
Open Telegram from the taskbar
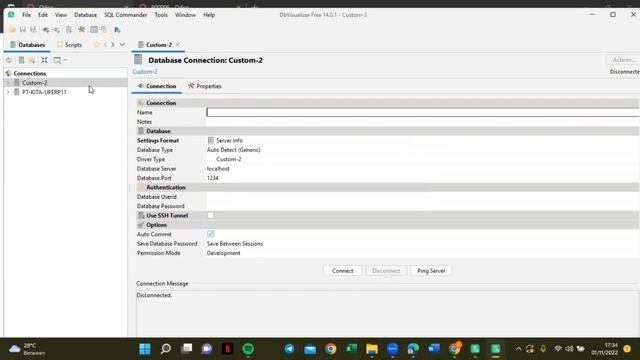pyautogui.click(x=289, y=349)
